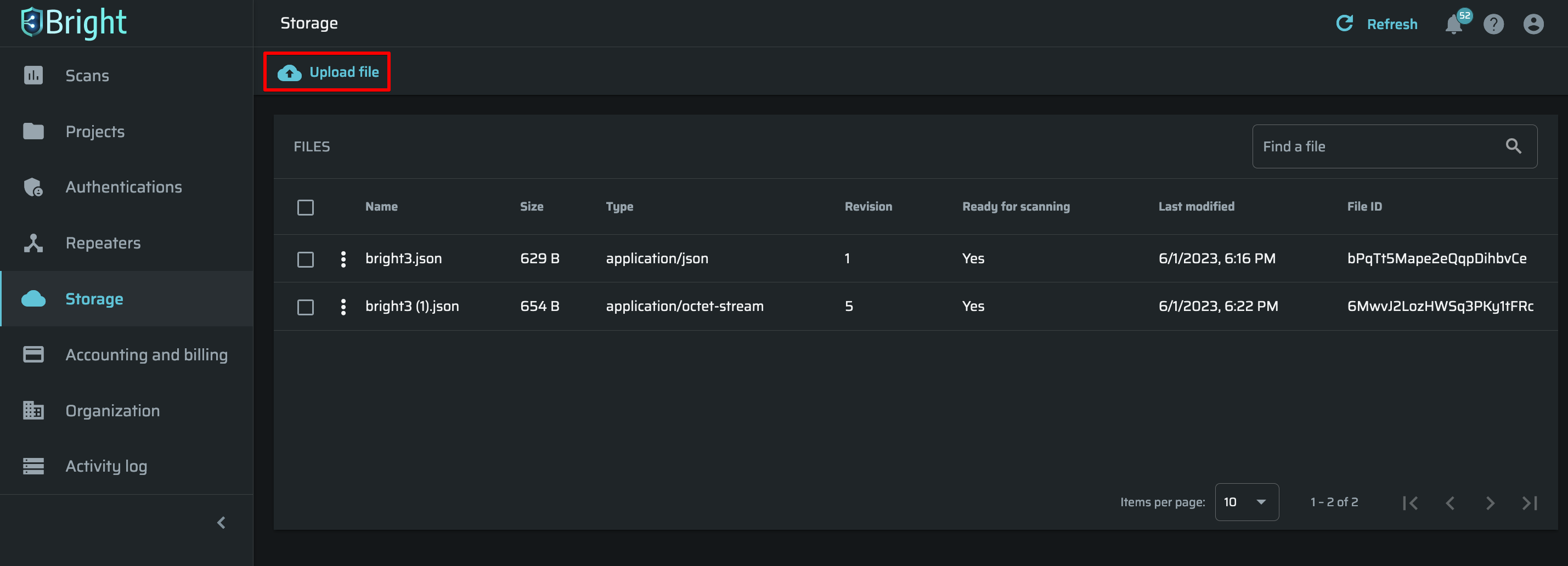
Task: Sort files by Size column
Action: [532, 206]
